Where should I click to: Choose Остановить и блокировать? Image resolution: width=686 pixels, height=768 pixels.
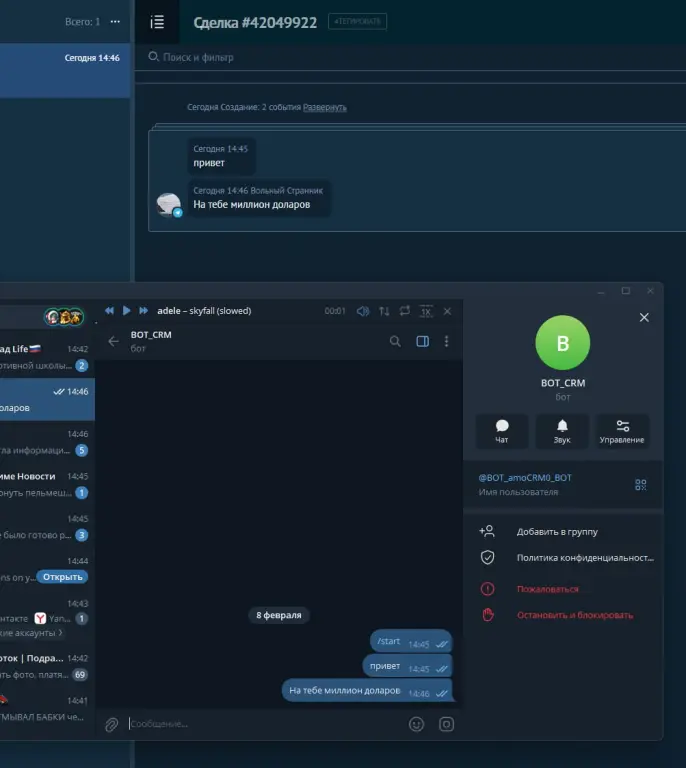[574, 615]
